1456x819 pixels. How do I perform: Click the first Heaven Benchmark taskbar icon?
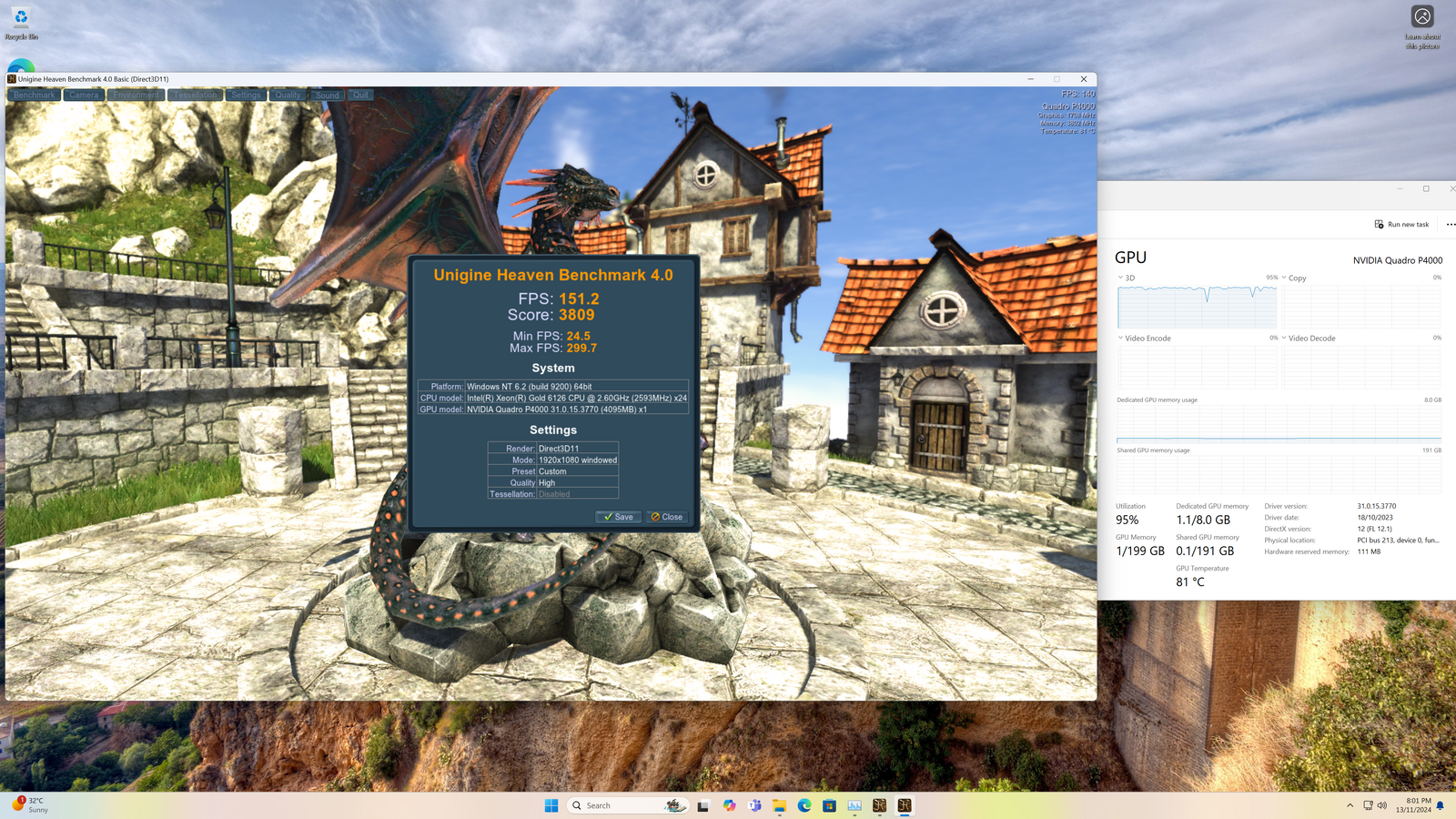pyautogui.click(x=879, y=805)
